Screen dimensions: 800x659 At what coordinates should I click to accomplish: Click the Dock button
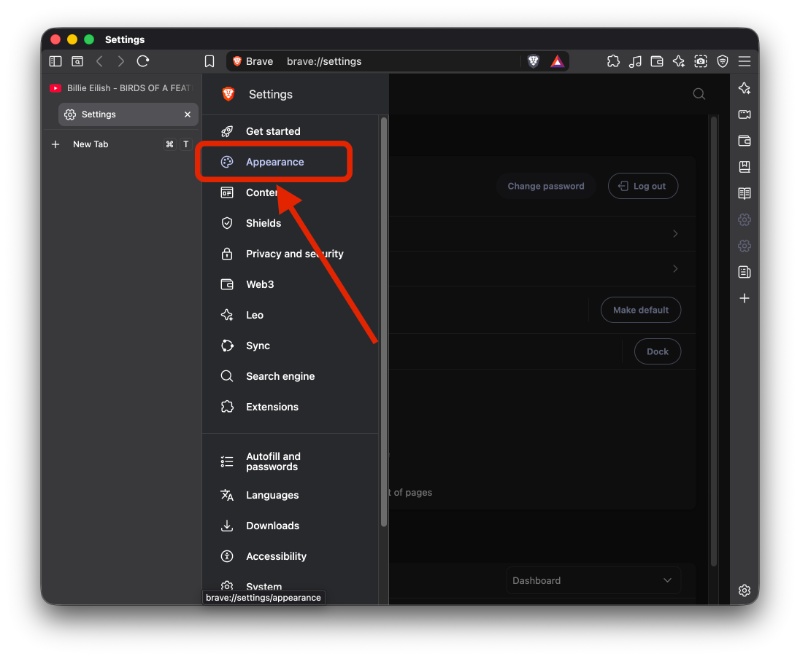tap(657, 351)
